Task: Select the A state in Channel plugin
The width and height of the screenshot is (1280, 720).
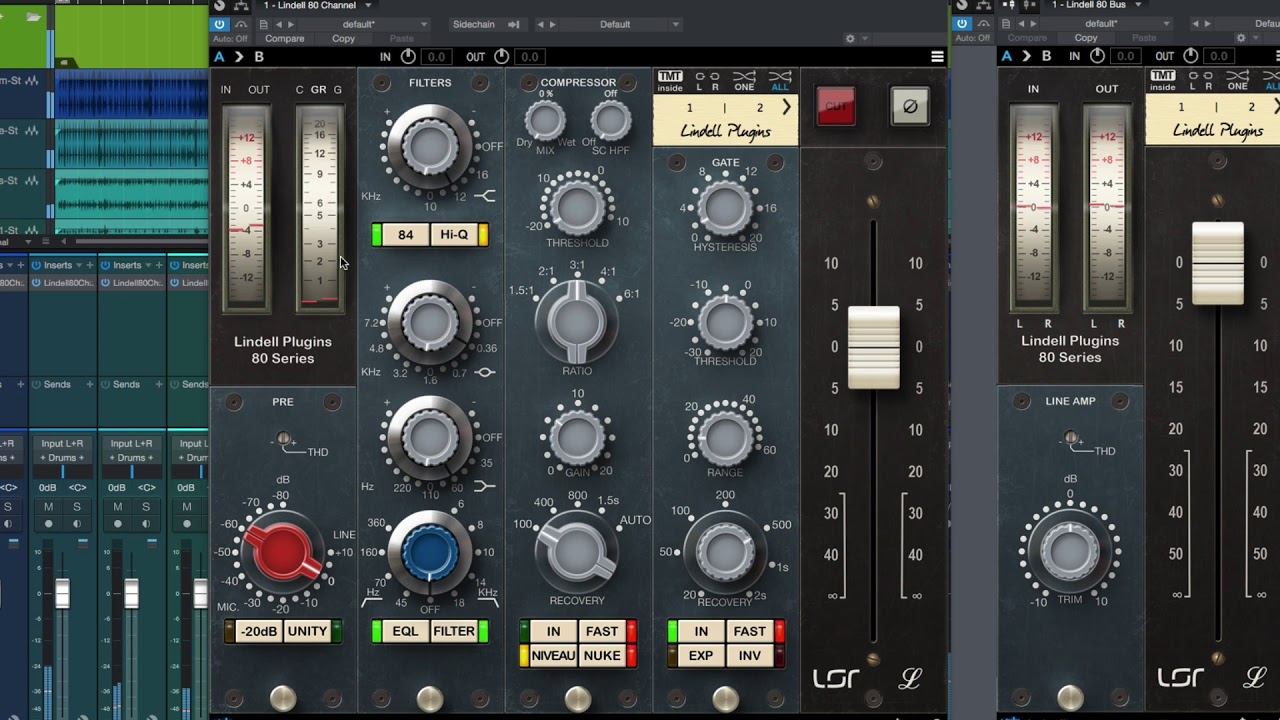Action: point(219,57)
